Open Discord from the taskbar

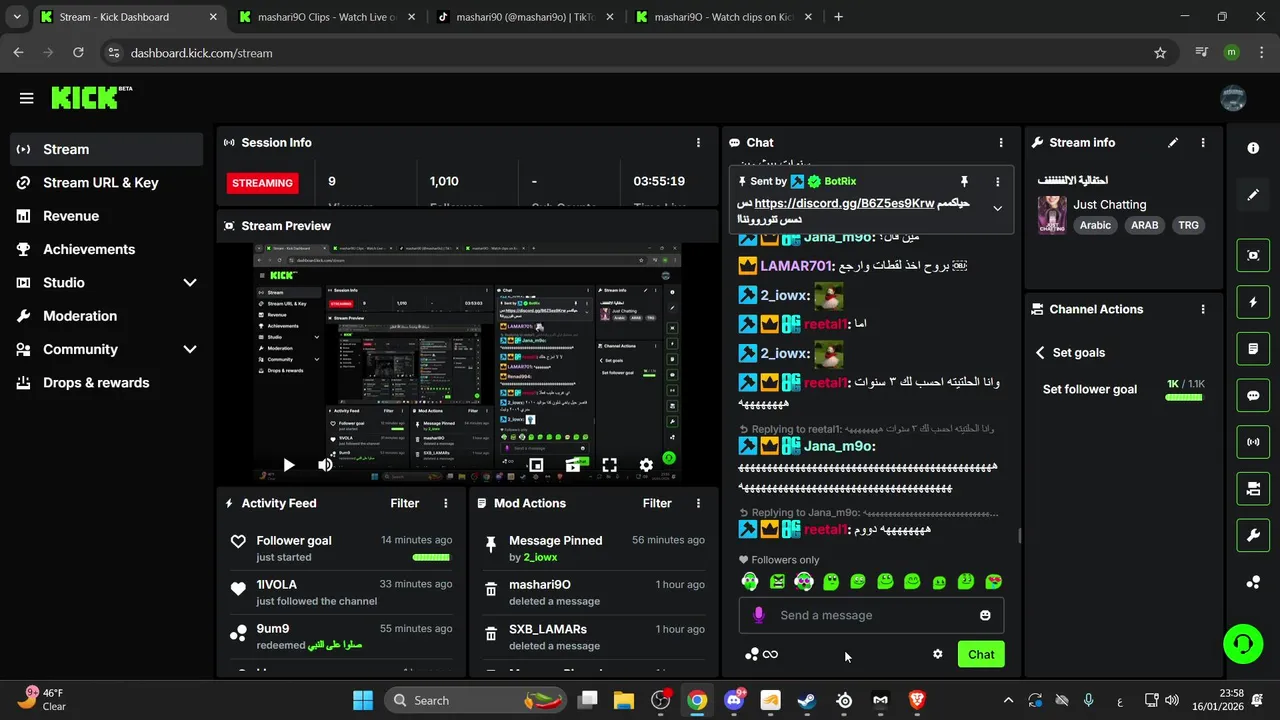pos(734,700)
